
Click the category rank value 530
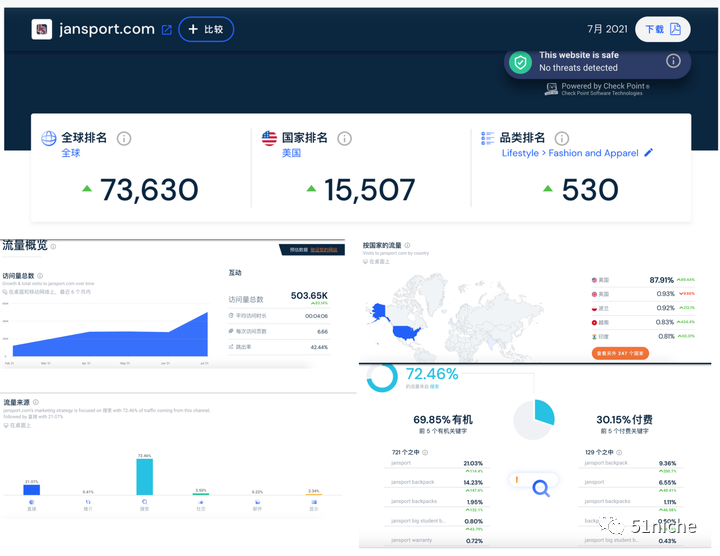click(x=590, y=190)
